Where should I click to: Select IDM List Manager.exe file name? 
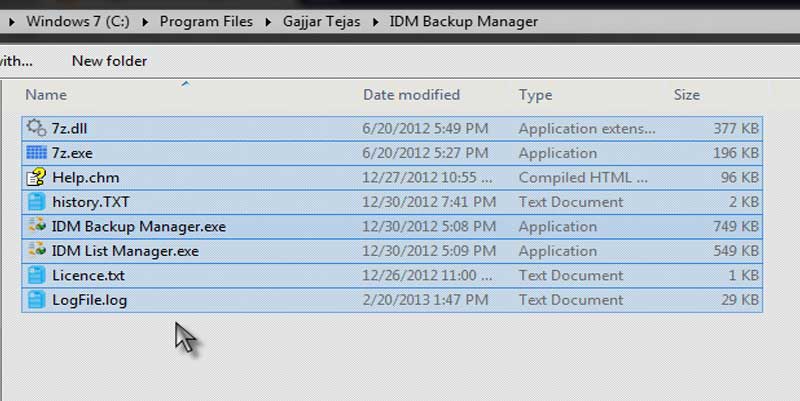(125, 251)
